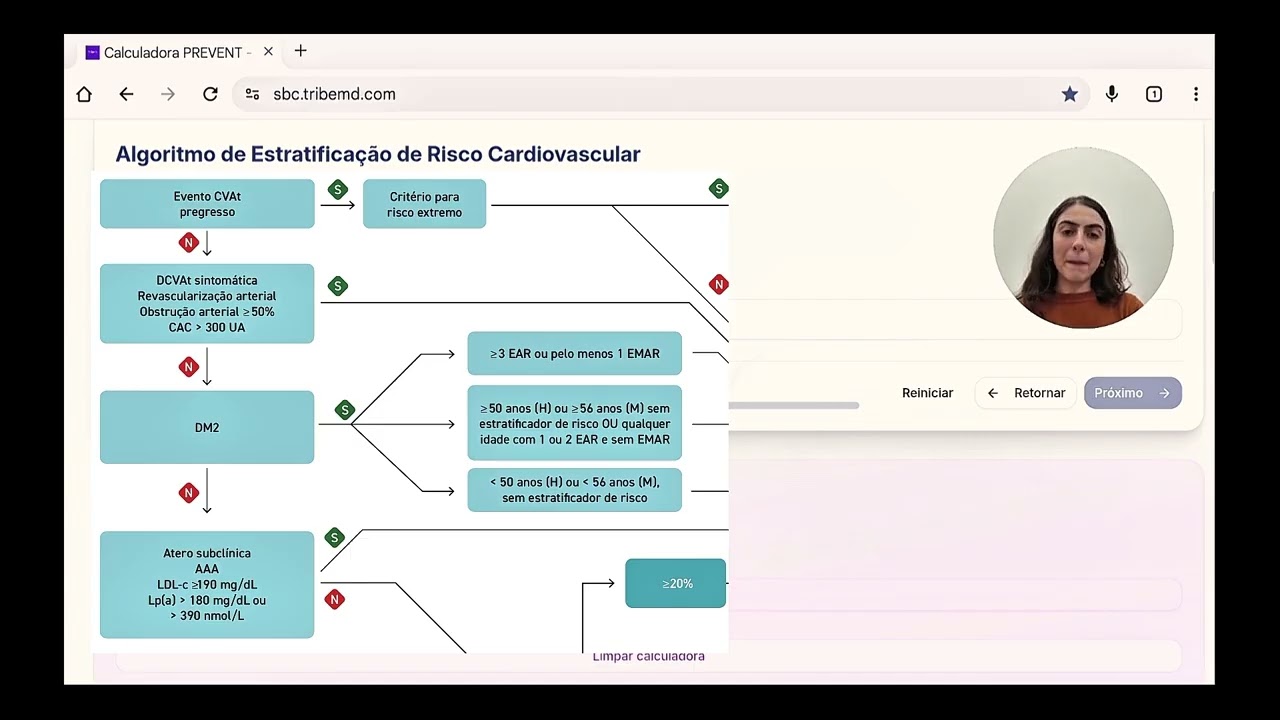Click the bookmark star icon
Image resolution: width=1280 pixels, height=720 pixels.
(x=1070, y=94)
